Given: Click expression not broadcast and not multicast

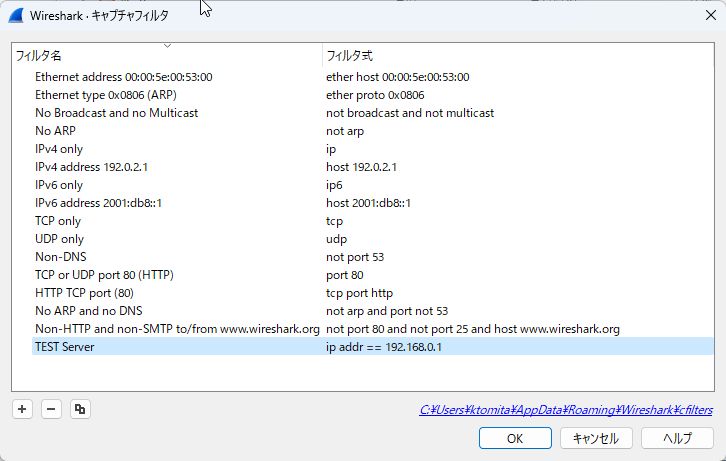Looking at the screenshot, I should point(410,113).
